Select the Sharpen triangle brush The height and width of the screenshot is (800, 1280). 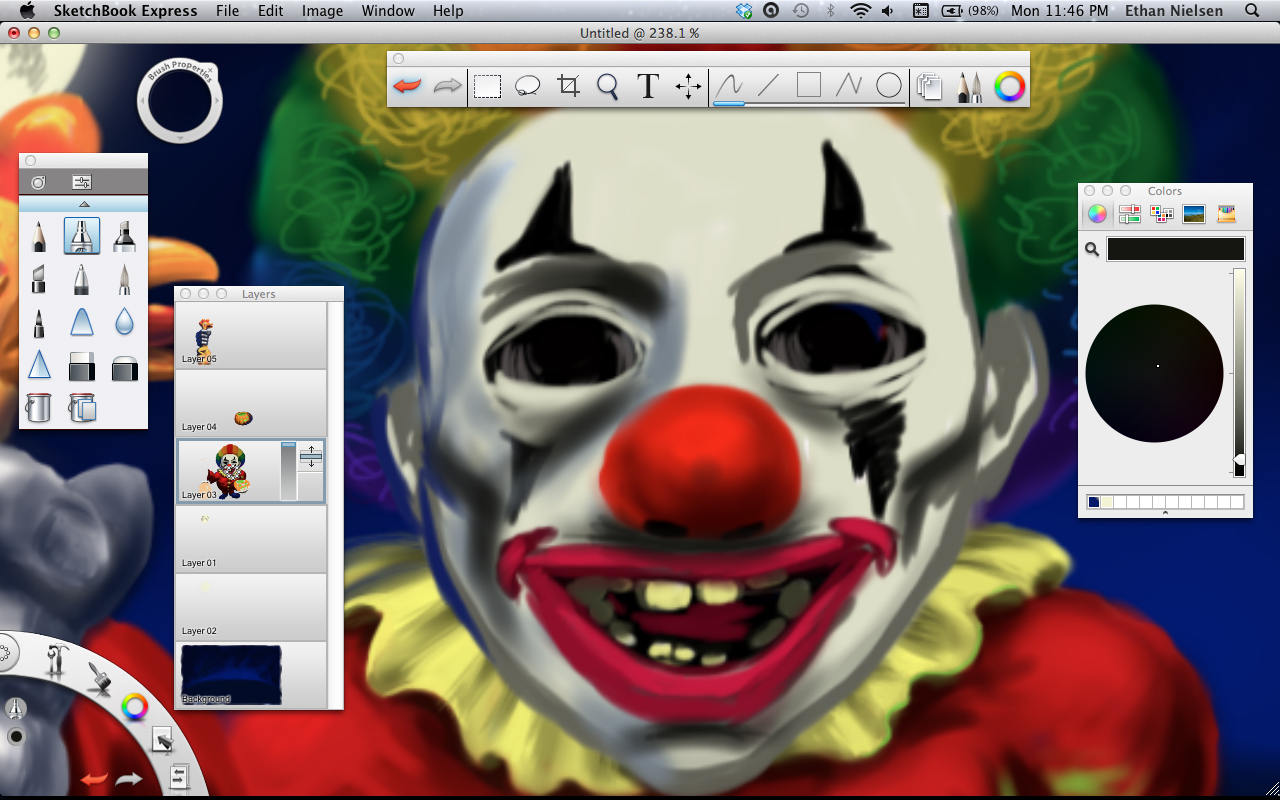(x=39, y=365)
